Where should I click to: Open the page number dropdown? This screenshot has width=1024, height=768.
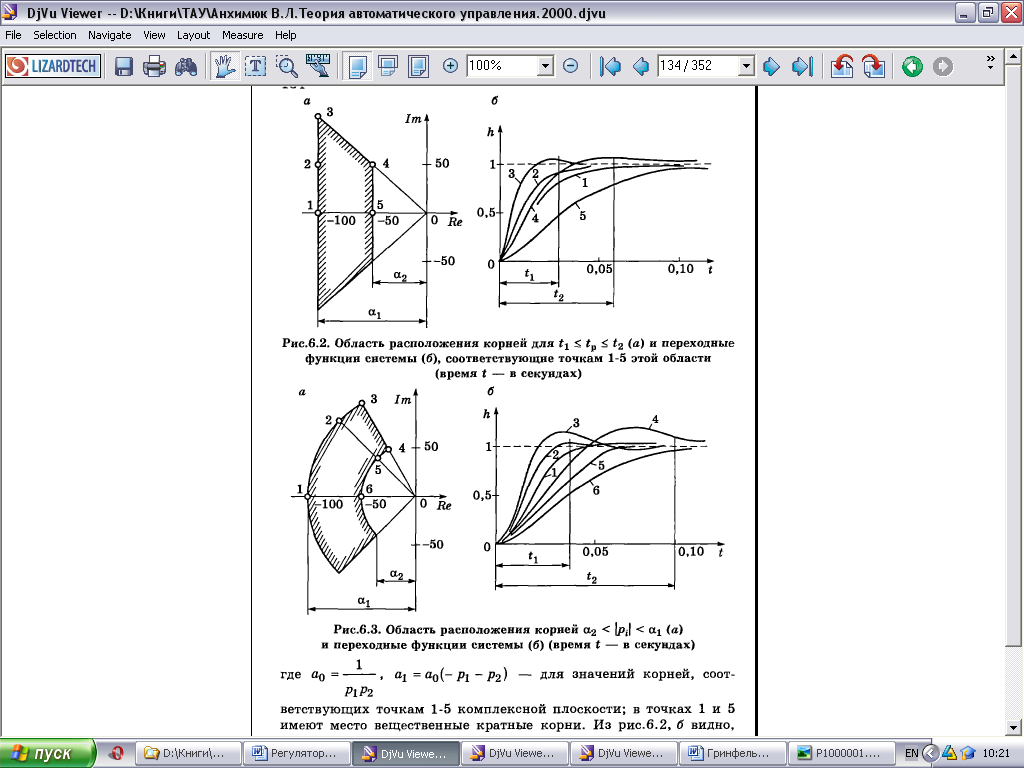click(746, 66)
